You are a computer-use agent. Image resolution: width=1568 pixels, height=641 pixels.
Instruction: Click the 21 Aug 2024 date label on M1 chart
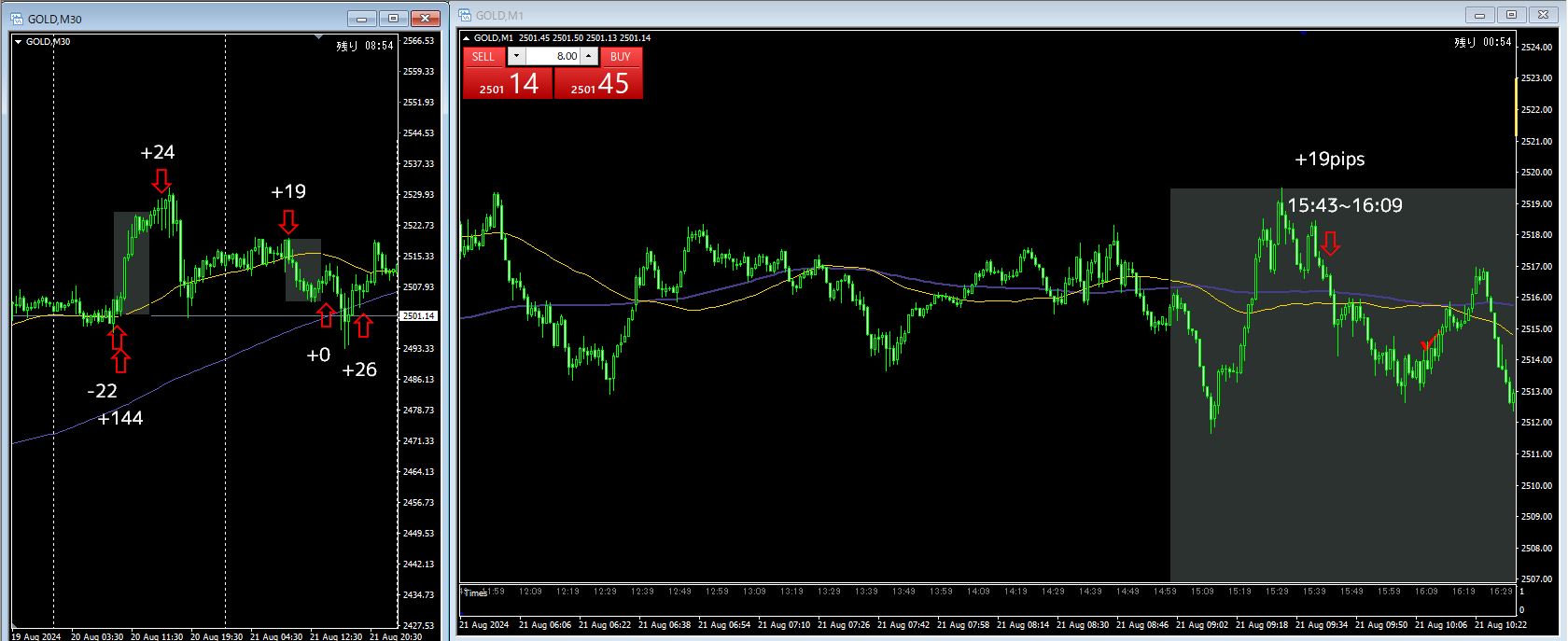click(484, 624)
